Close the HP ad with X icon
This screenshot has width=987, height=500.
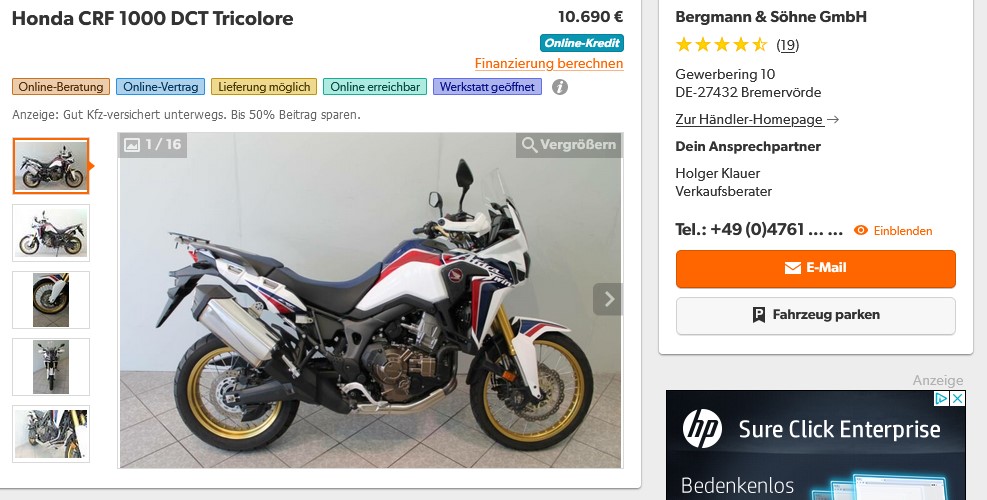click(x=957, y=399)
